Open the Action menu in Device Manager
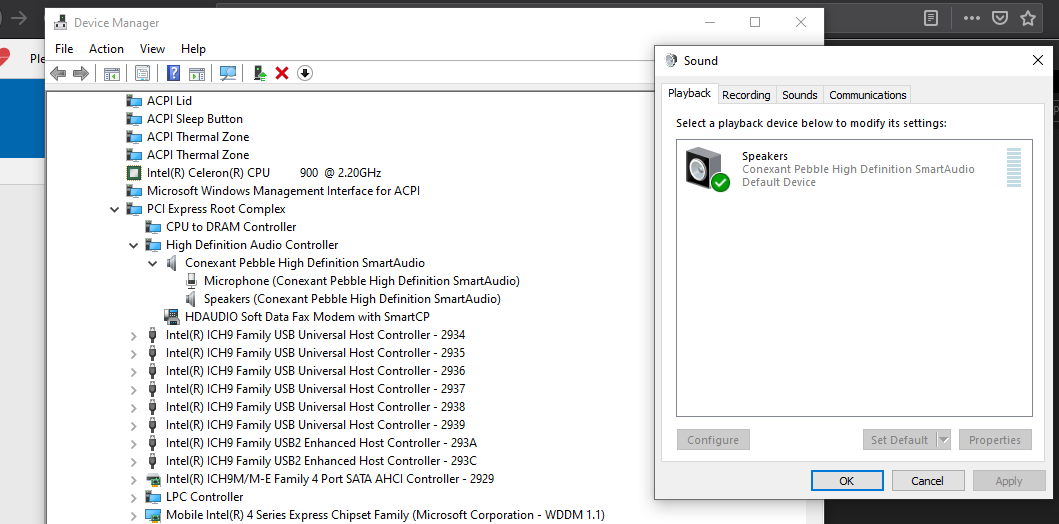The height and width of the screenshot is (524, 1059). coord(107,49)
